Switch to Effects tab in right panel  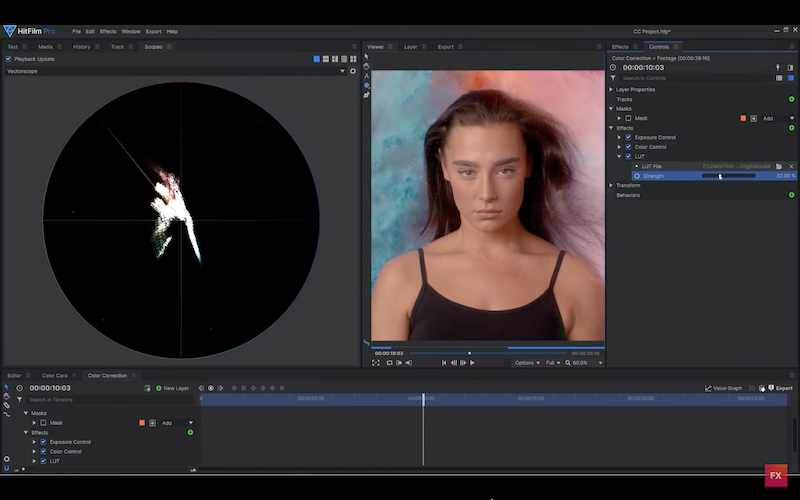pyautogui.click(x=620, y=47)
